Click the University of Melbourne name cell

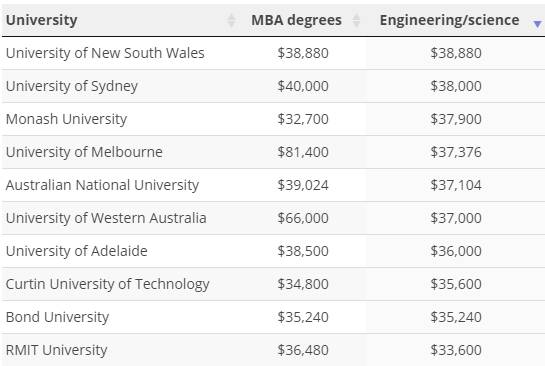[x=84, y=152]
